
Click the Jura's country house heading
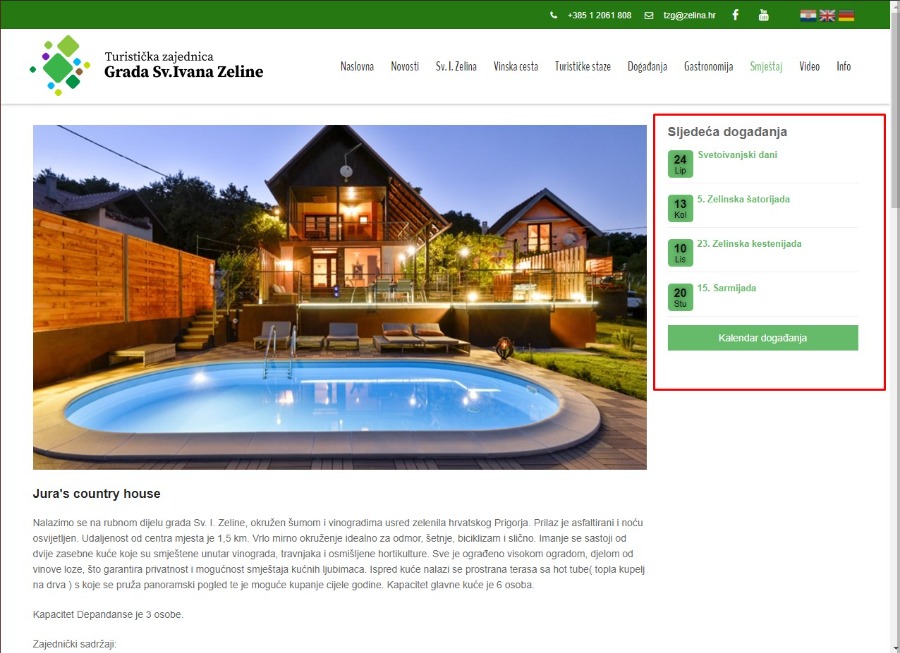tap(96, 494)
